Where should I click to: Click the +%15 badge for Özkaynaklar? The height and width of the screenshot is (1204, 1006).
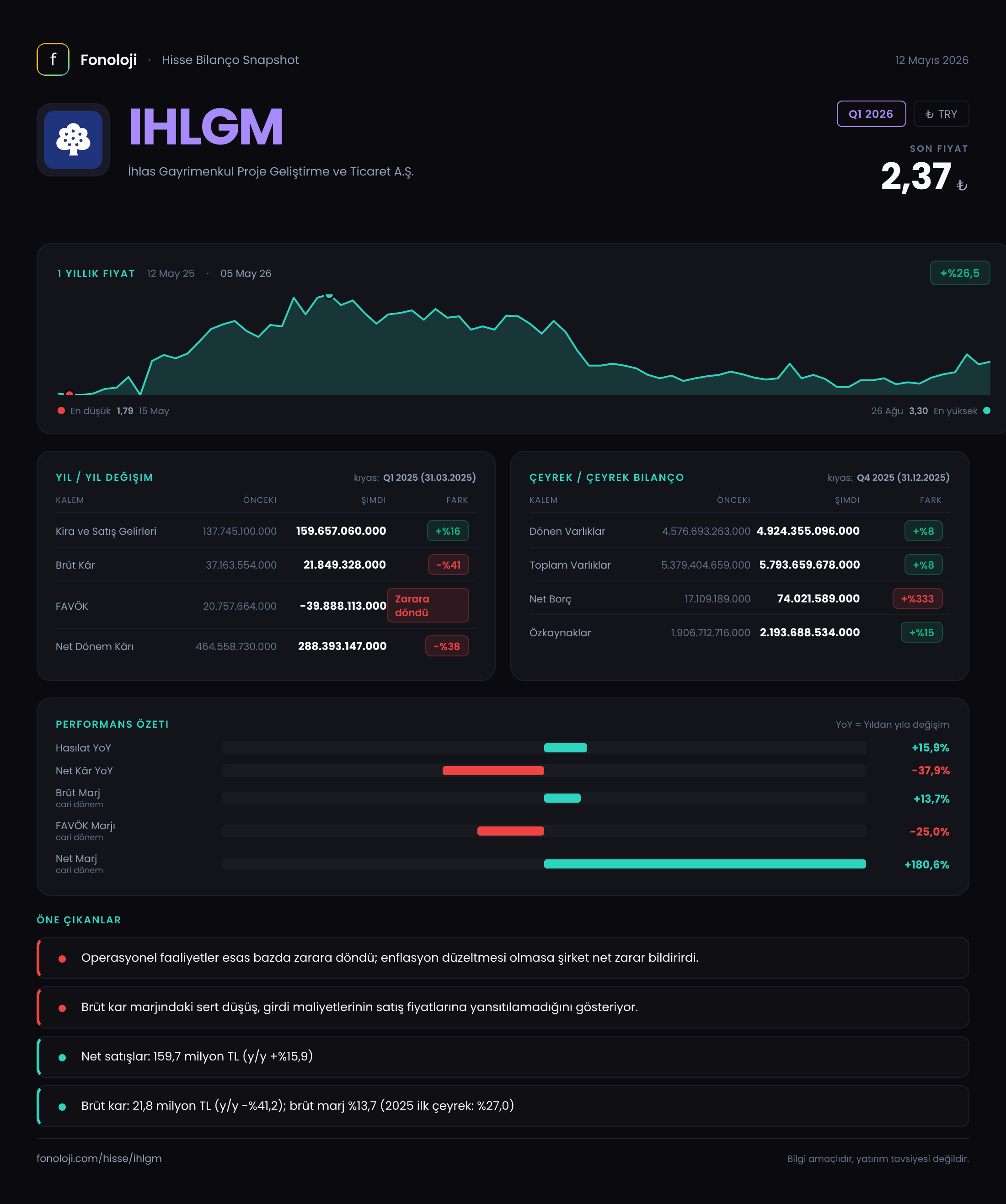point(922,632)
